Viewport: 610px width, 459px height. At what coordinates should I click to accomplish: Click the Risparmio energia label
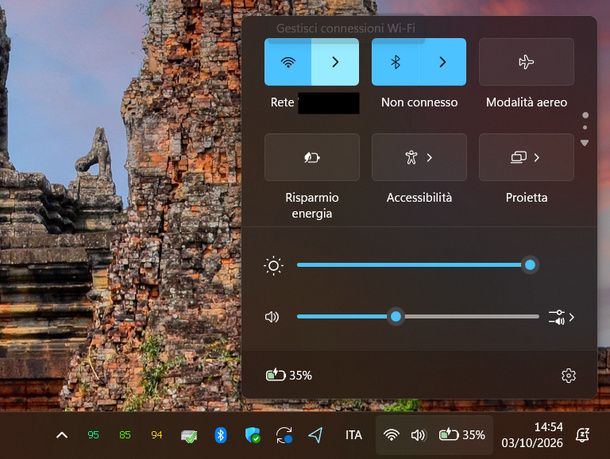point(312,205)
